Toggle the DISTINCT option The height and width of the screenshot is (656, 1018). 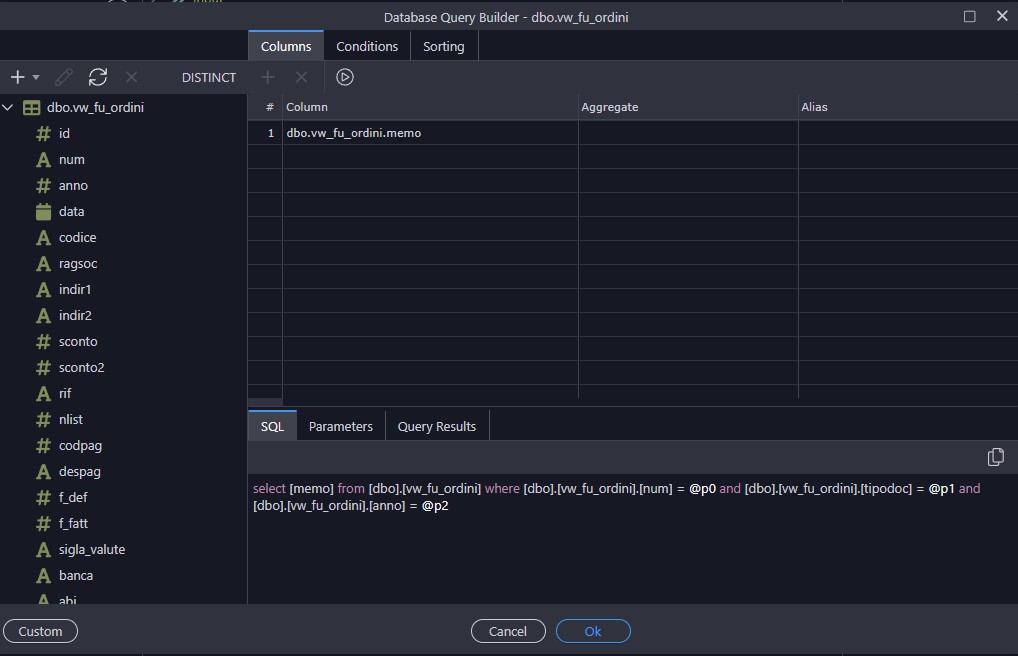point(209,77)
